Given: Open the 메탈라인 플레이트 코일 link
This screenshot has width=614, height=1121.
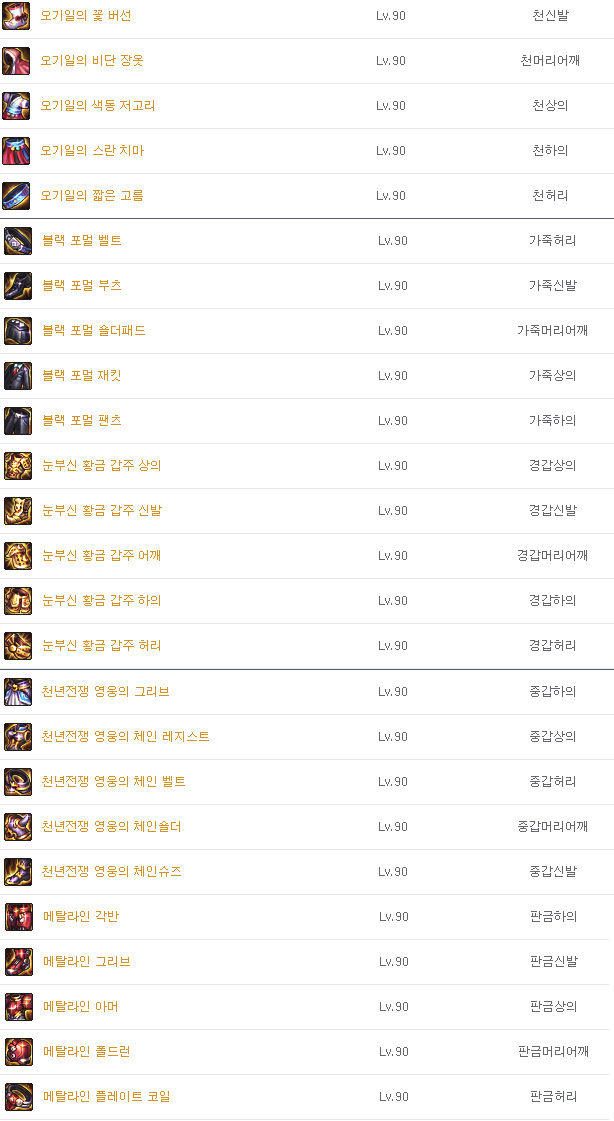Looking at the screenshot, I should coord(107,1097).
